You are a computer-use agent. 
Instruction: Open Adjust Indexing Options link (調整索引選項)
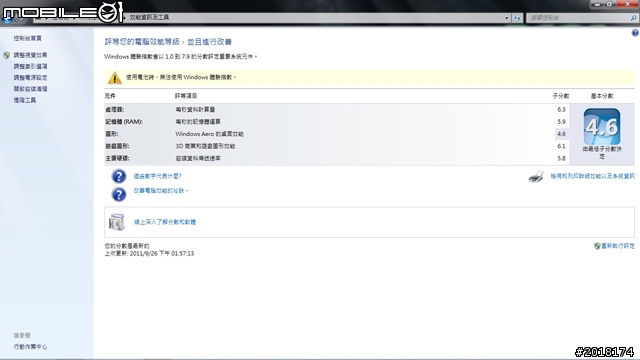click(x=30, y=66)
